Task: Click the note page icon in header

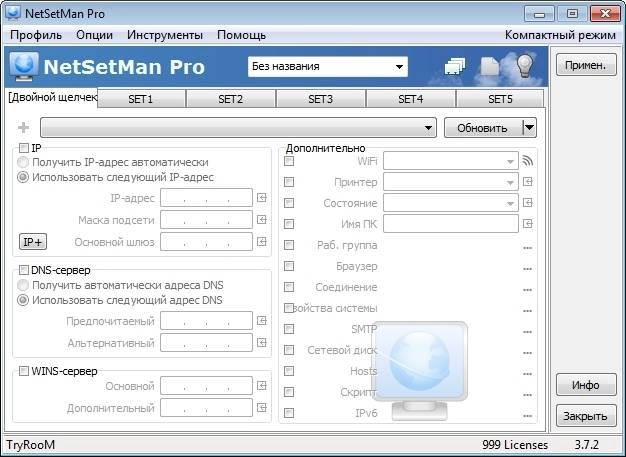Action: pyautogui.click(x=489, y=66)
